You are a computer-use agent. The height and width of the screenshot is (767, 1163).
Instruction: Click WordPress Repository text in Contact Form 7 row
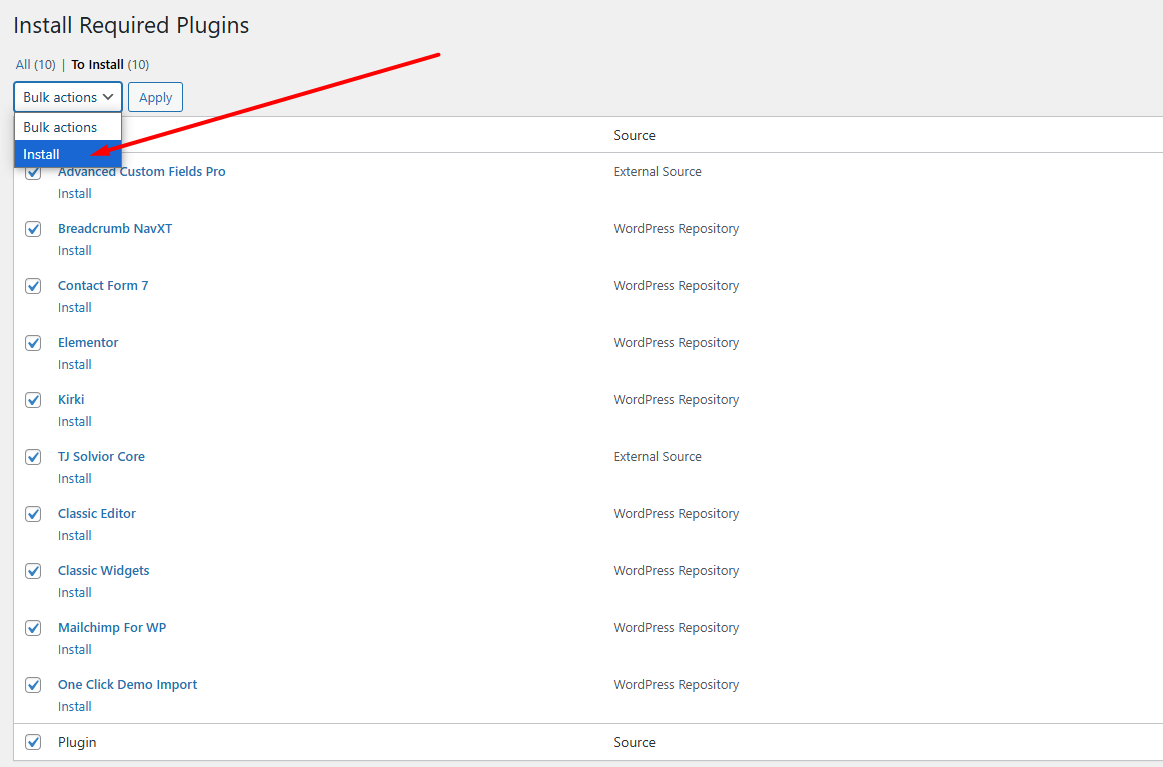676,286
